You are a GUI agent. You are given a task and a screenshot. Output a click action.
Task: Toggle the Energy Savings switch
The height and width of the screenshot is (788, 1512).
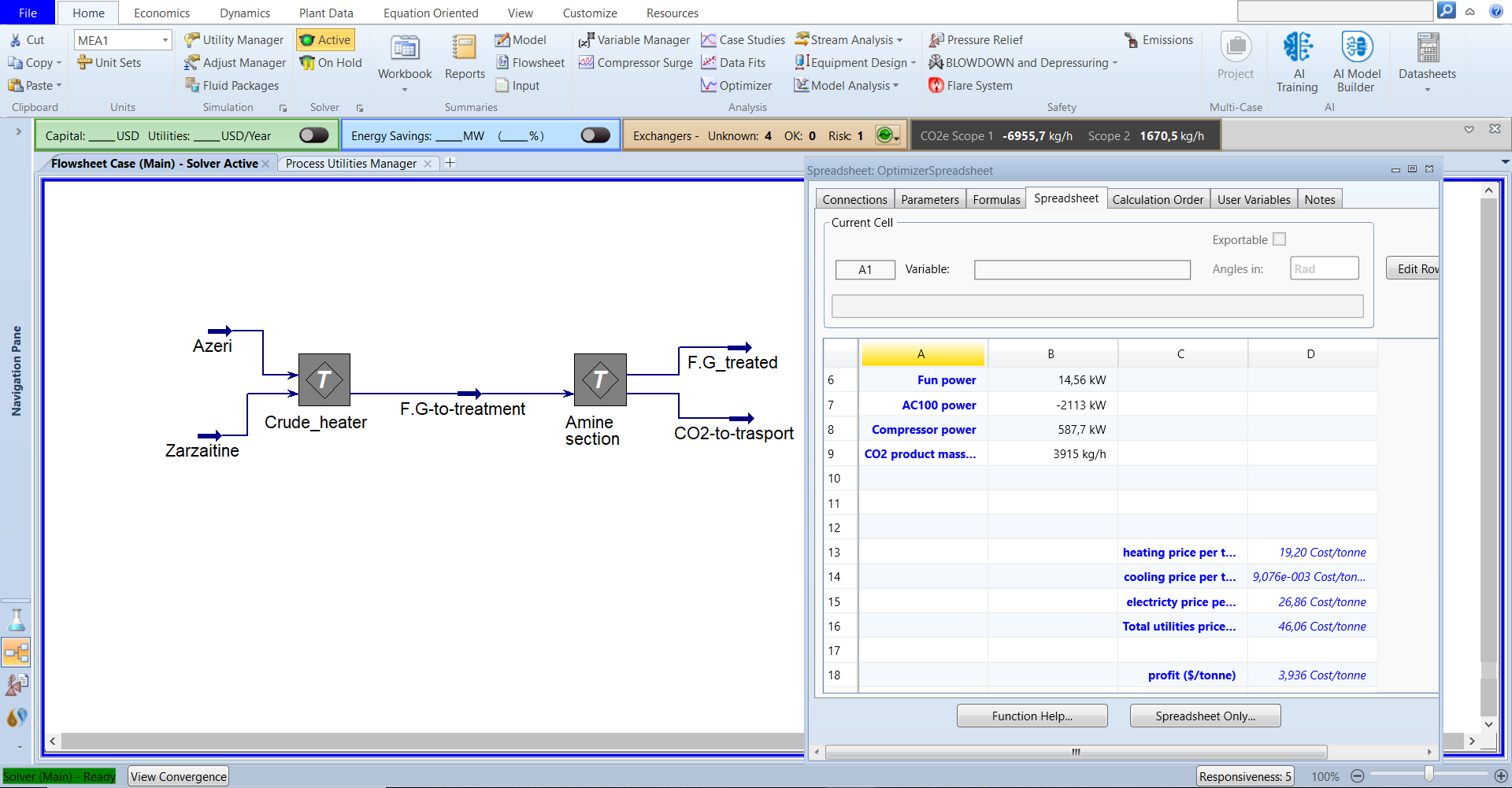[x=595, y=135]
